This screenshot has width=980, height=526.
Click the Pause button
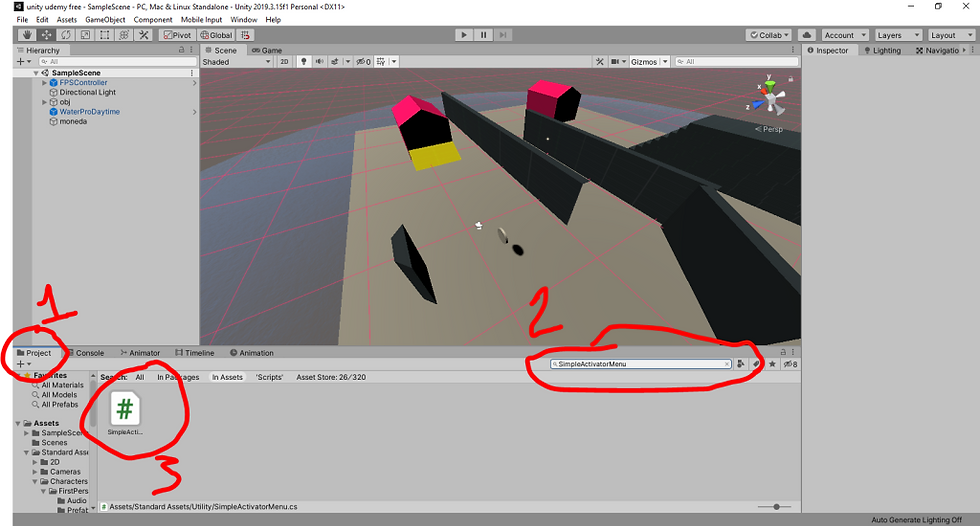pos(483,35)
